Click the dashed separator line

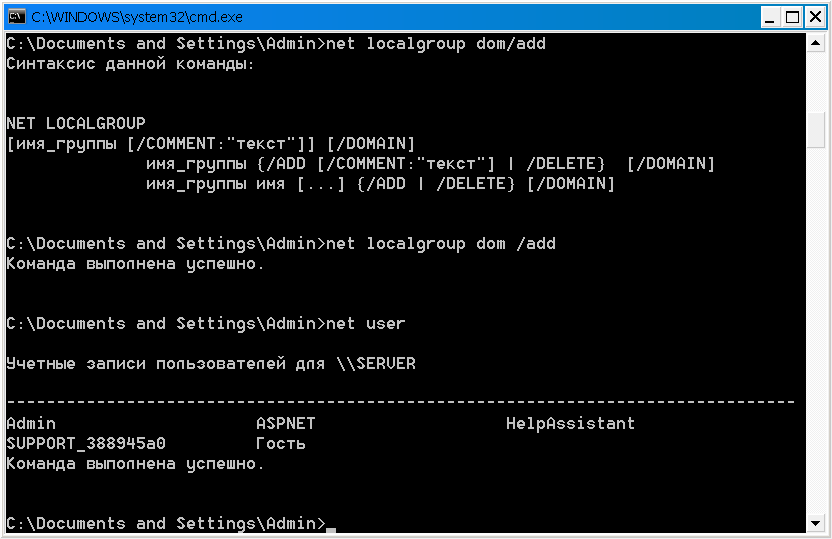[401, 402]
